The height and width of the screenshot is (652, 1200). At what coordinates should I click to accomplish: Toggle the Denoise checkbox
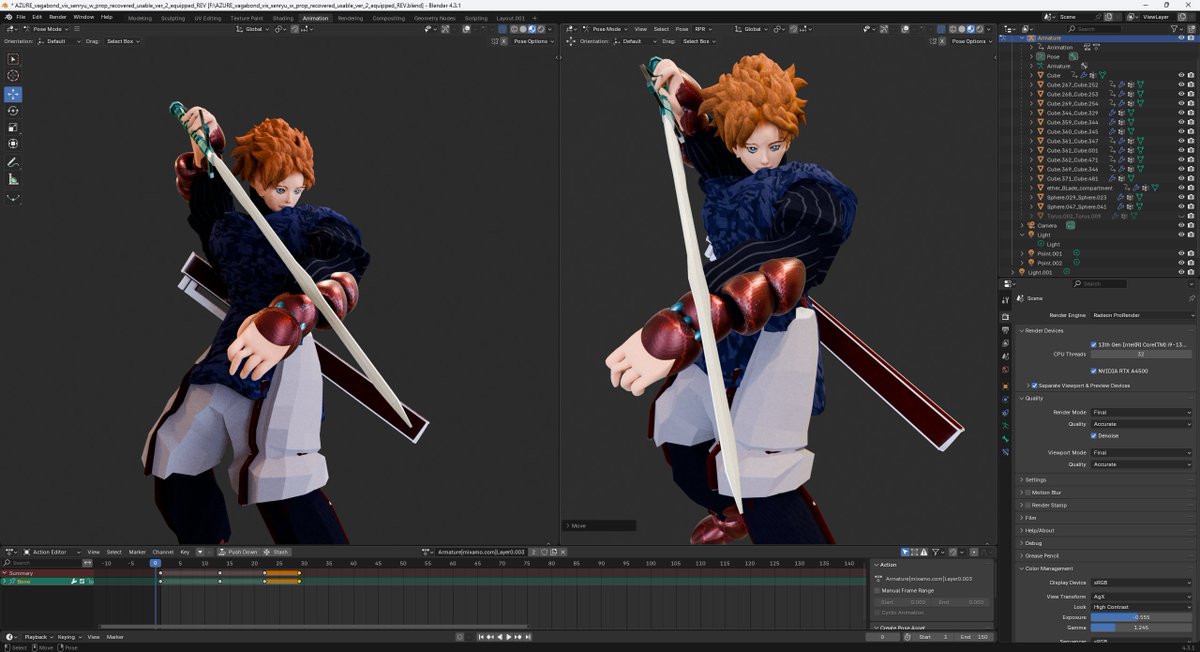coord(1094,435)
